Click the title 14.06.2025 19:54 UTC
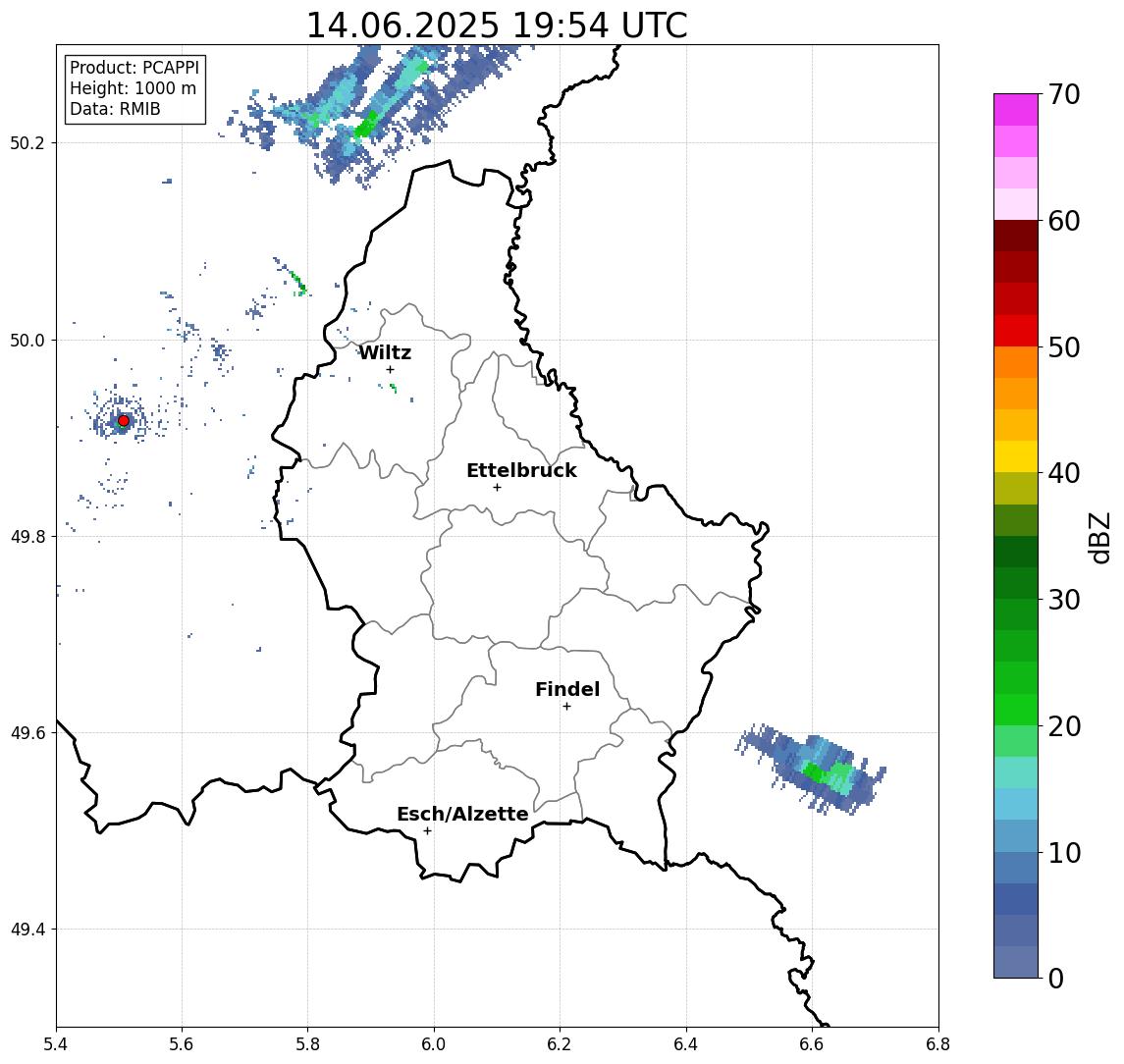 pyautogui.click(x=497, y=26)
